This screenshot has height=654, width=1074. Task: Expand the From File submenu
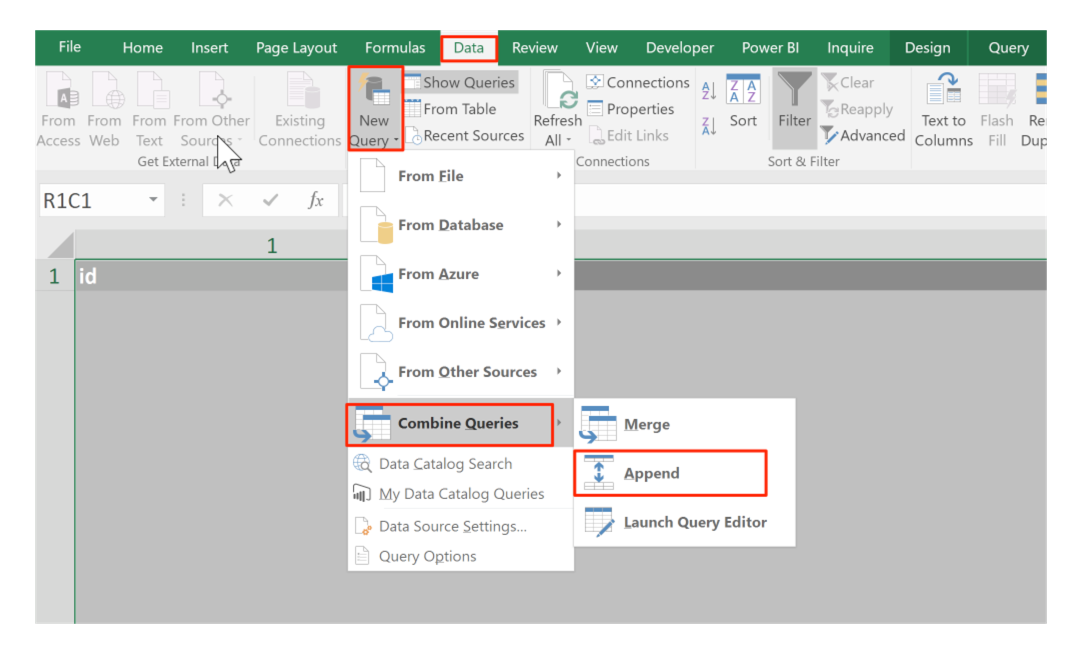click(461, 176)
